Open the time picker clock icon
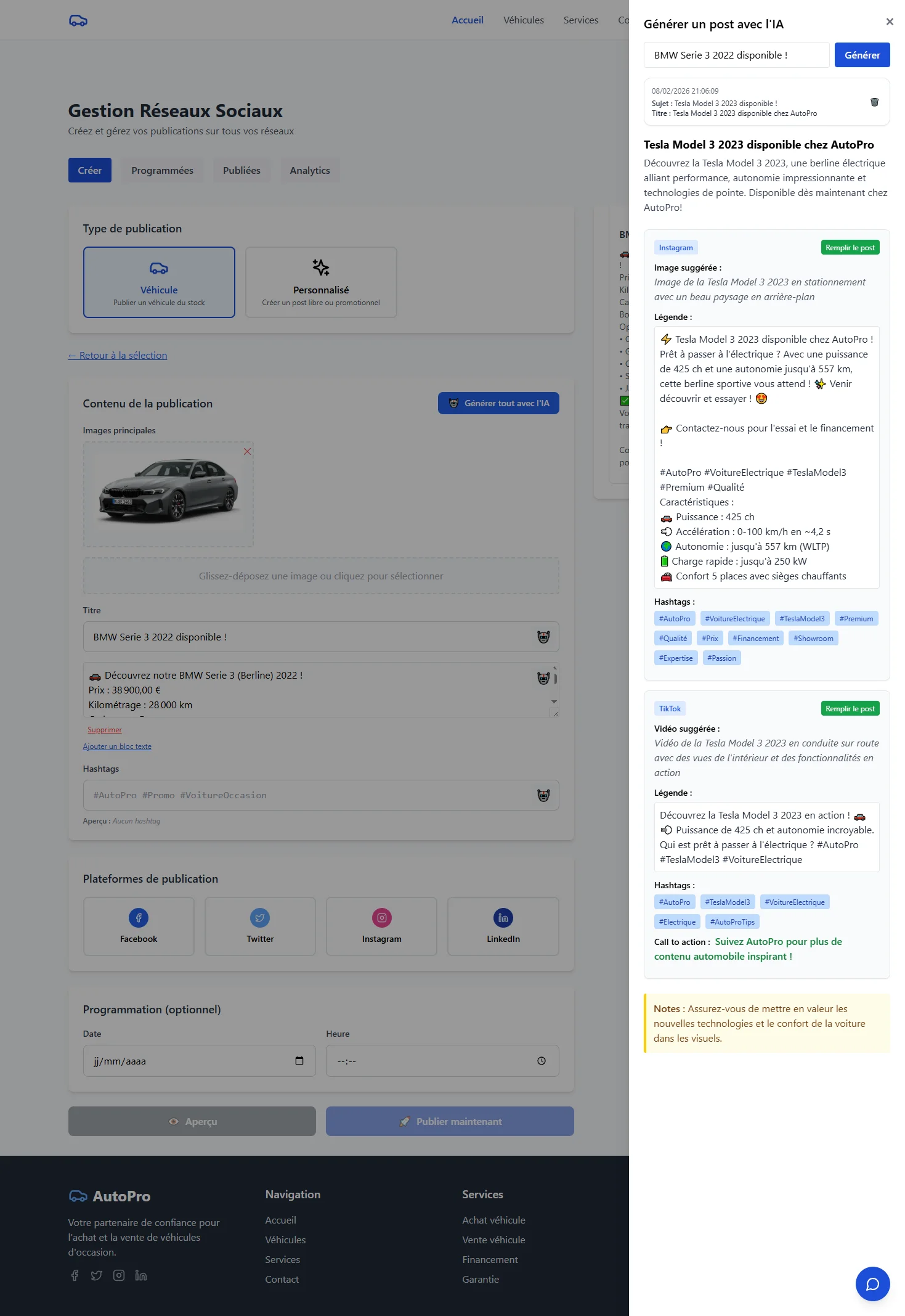Screen dimensions: 905x1316 pyautogui.click(x=542, y=1061)
